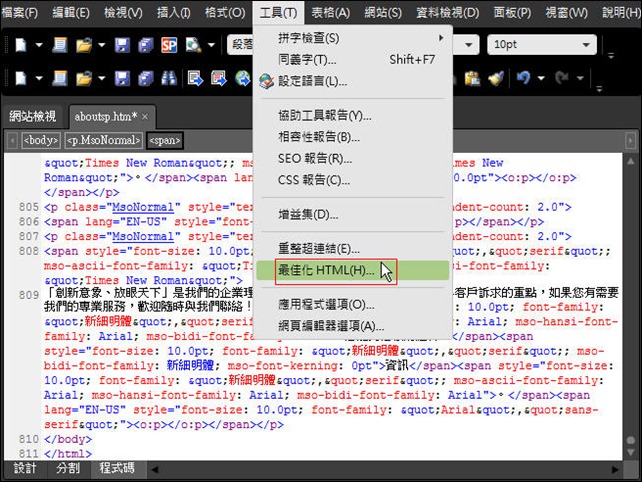
Task: Click the New Page icon in the top toolbar
Action: click(21, 45)
